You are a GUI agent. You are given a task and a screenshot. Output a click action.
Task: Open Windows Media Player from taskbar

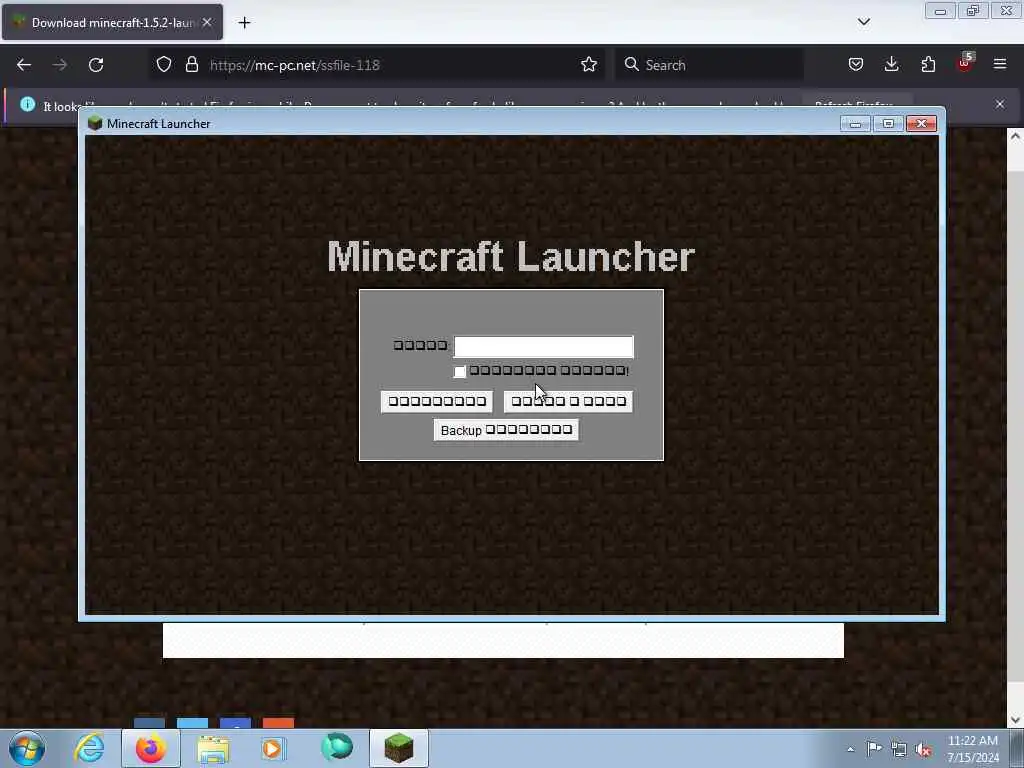coord(274,748)
